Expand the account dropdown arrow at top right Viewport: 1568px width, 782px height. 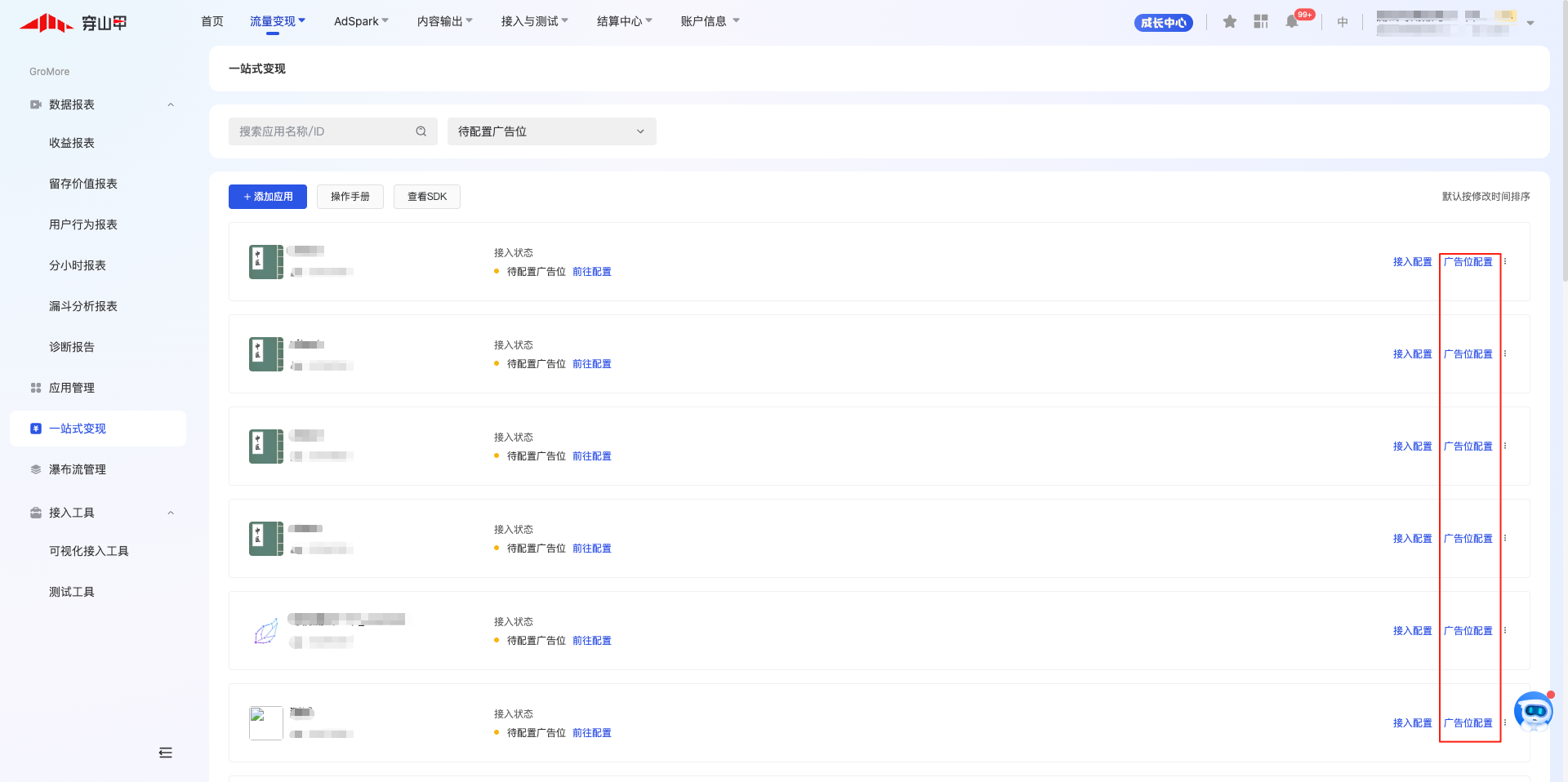pos(1530,23)
